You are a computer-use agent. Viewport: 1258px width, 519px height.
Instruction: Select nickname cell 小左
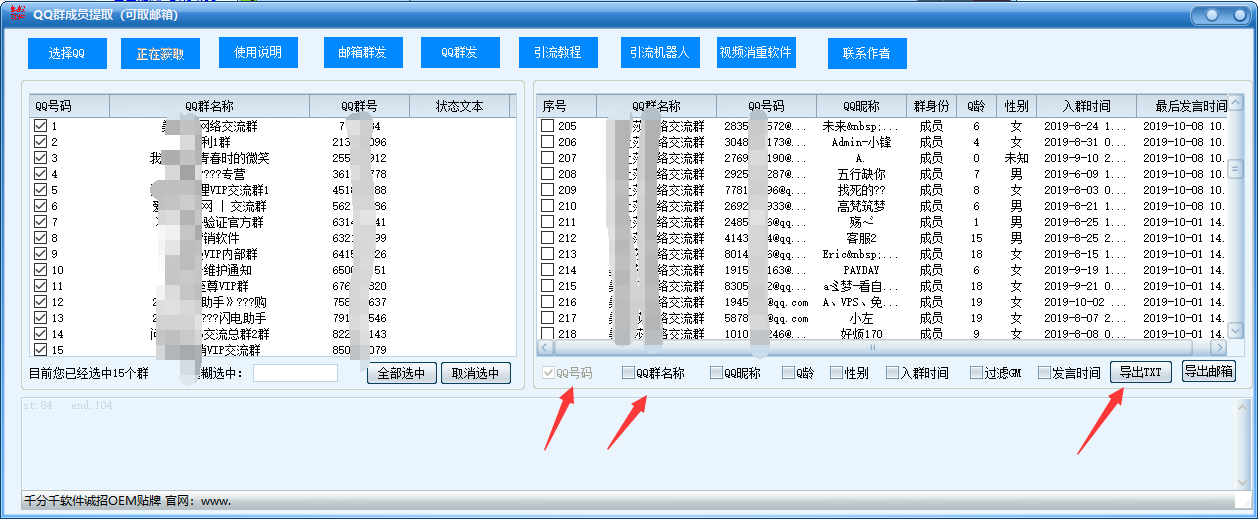tap(861, 318)
